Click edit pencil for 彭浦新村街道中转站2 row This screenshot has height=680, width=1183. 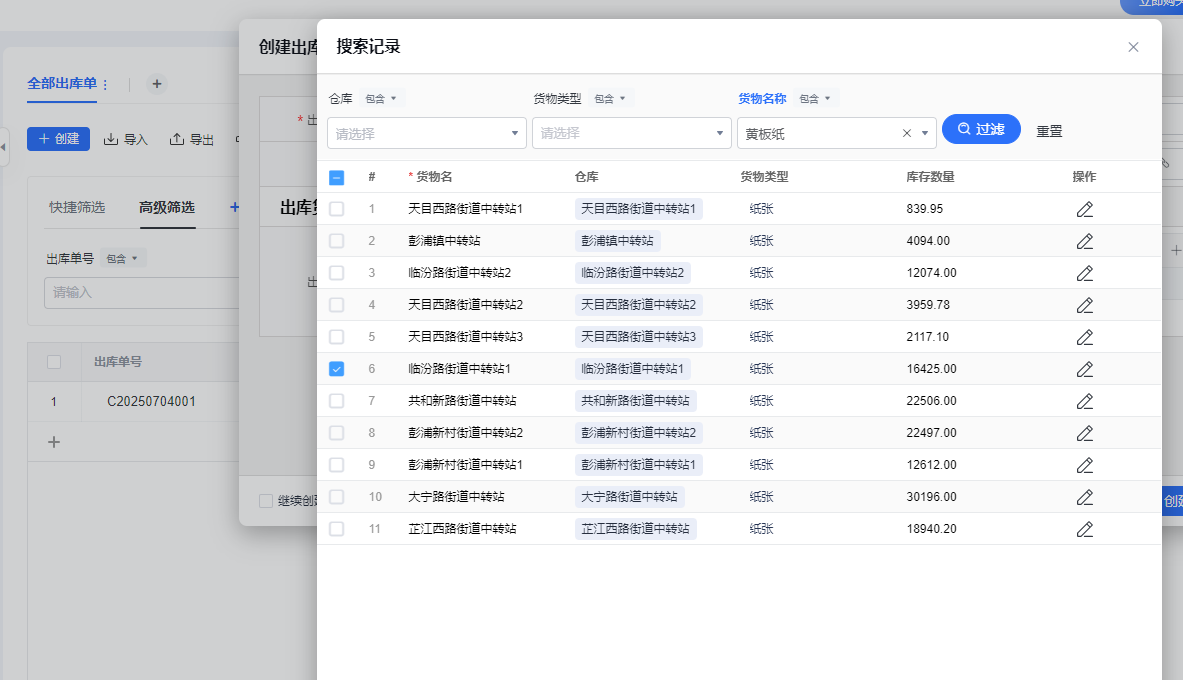point(1084,433)
